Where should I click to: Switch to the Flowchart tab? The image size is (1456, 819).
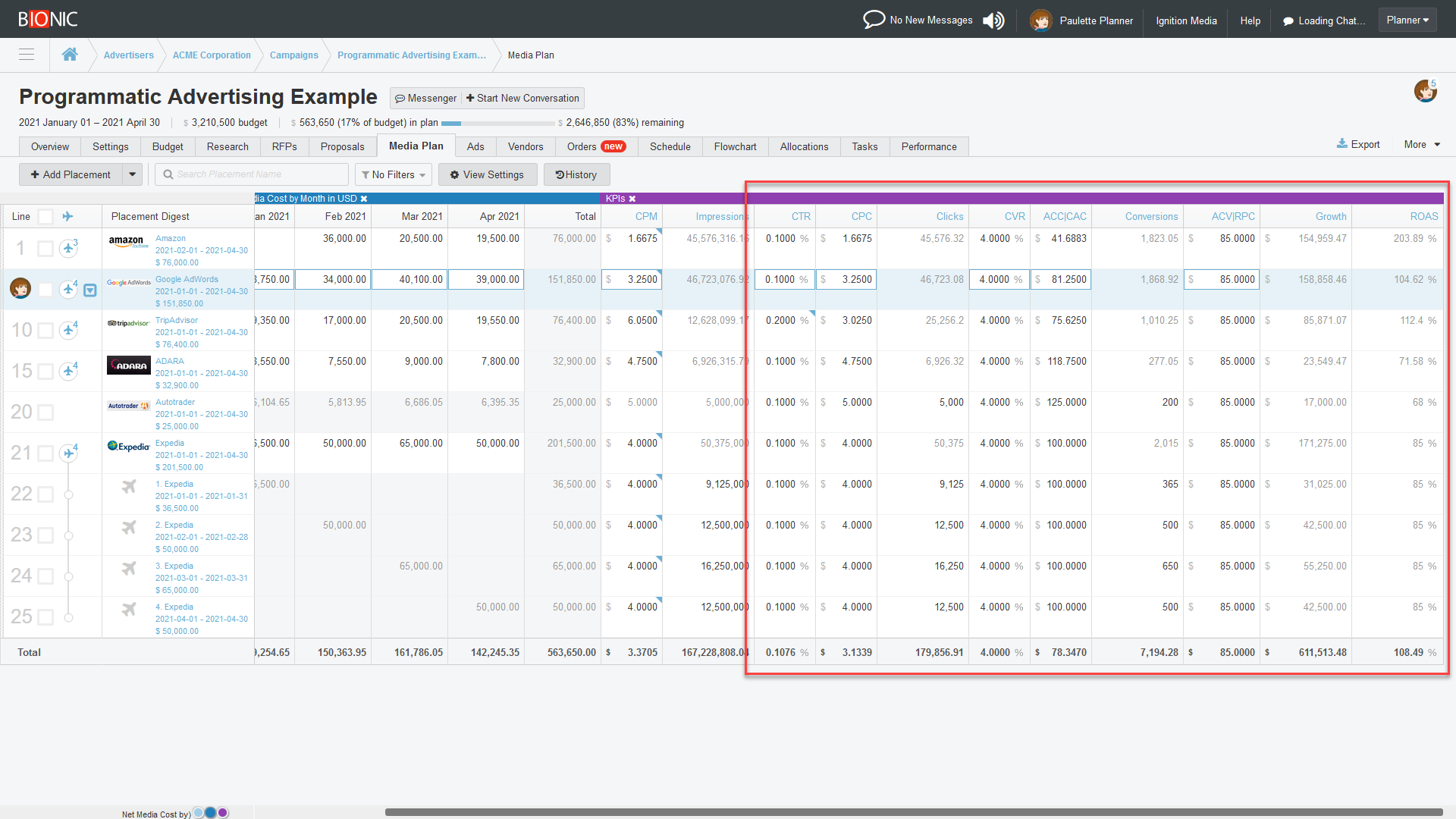(735, 146)
